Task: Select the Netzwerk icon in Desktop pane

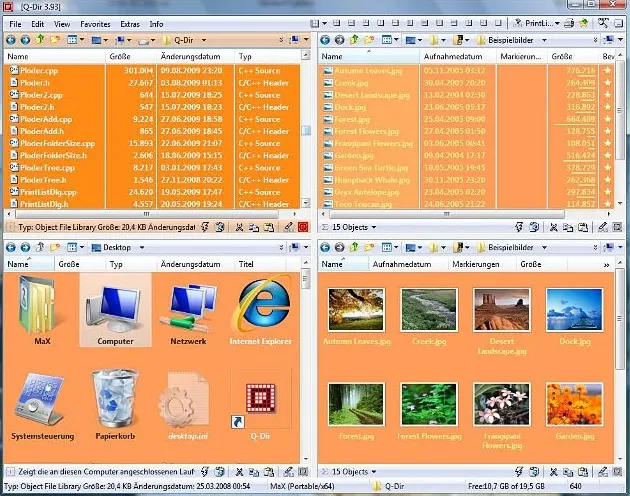Action: coord(188,309)
